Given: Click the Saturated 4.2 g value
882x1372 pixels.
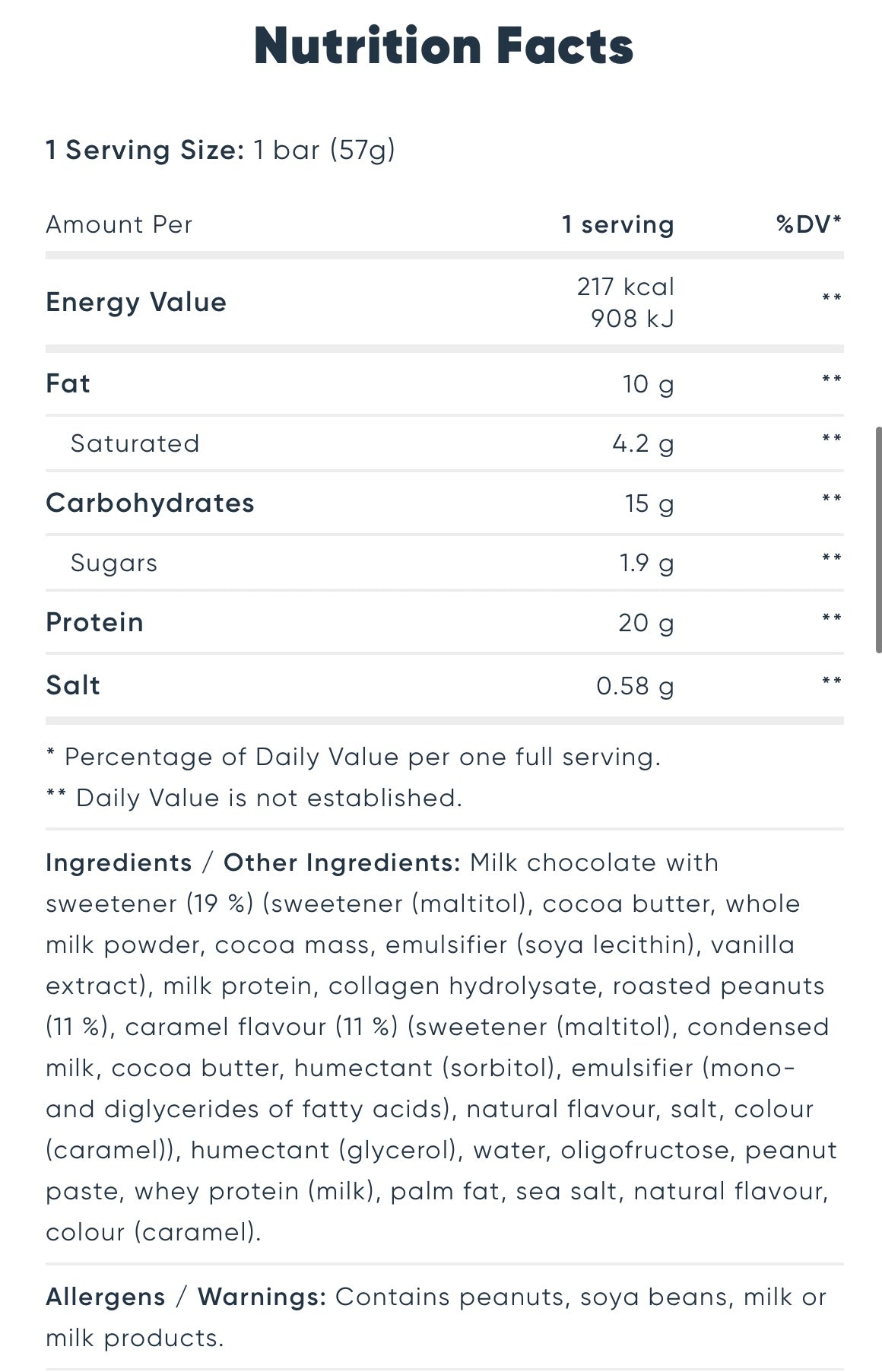Looking at the screenshot, I should [x=642, y=443].
